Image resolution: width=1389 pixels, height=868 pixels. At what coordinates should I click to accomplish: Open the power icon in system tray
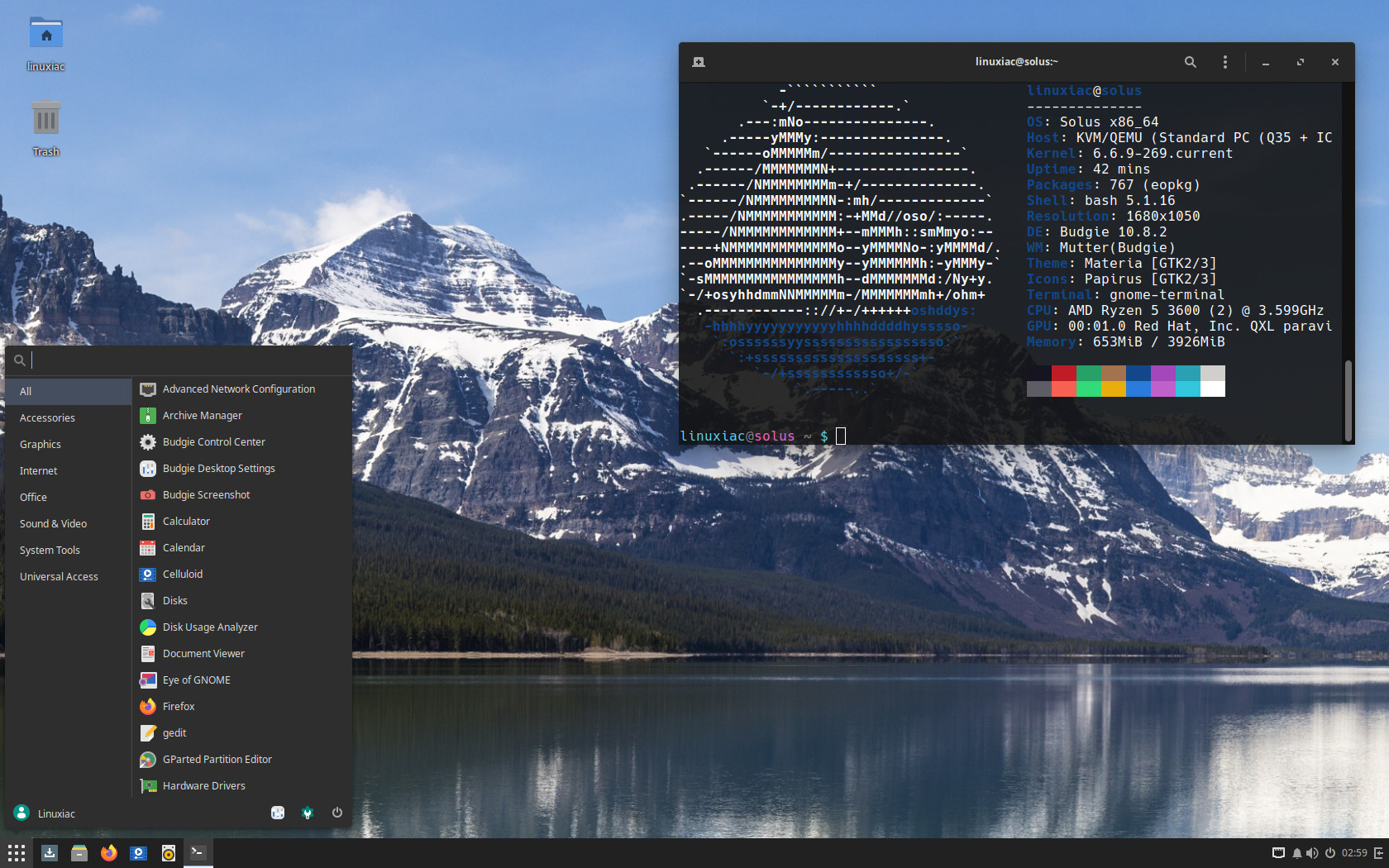click(x=1330, y=853)
